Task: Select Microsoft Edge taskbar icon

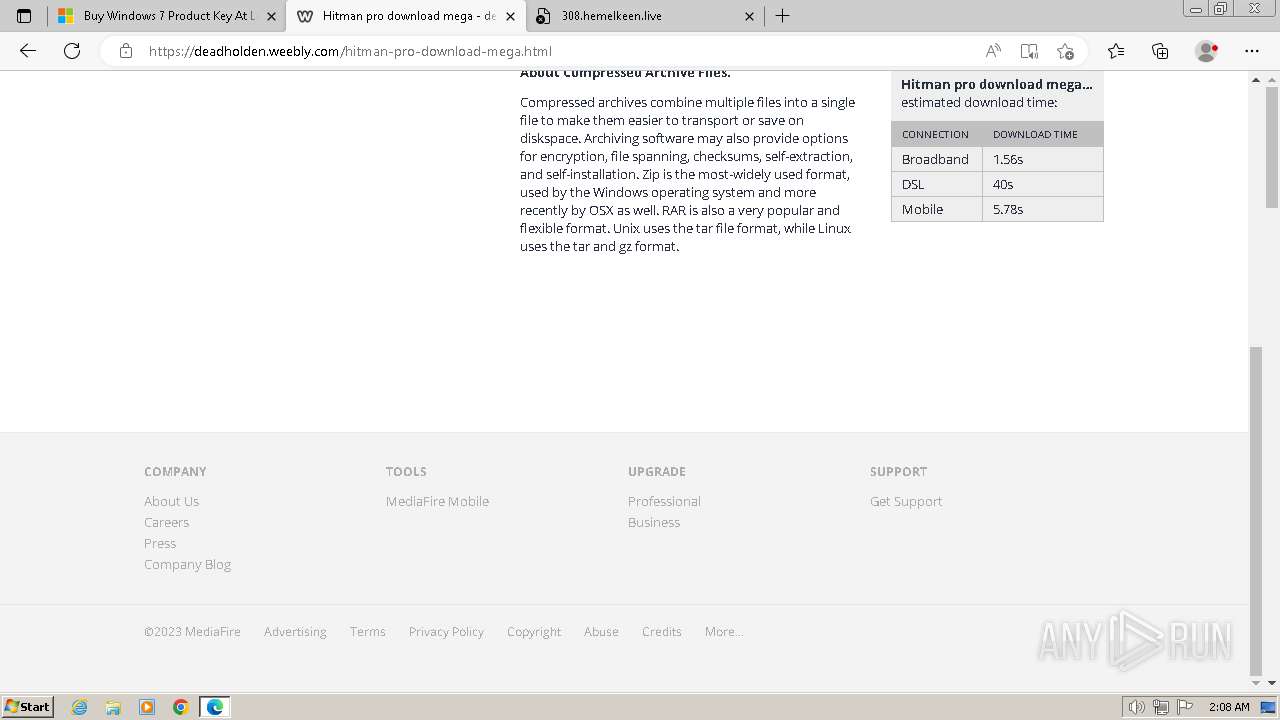Action: [215, 707]
